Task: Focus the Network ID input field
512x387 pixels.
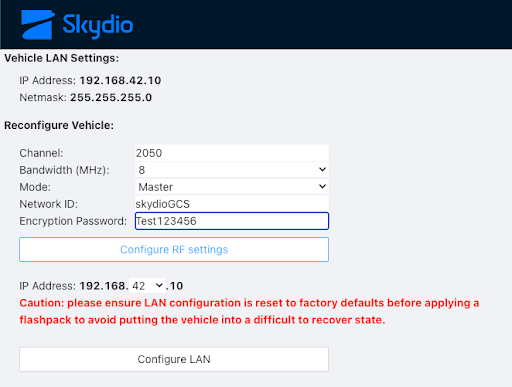Action: 232,204
